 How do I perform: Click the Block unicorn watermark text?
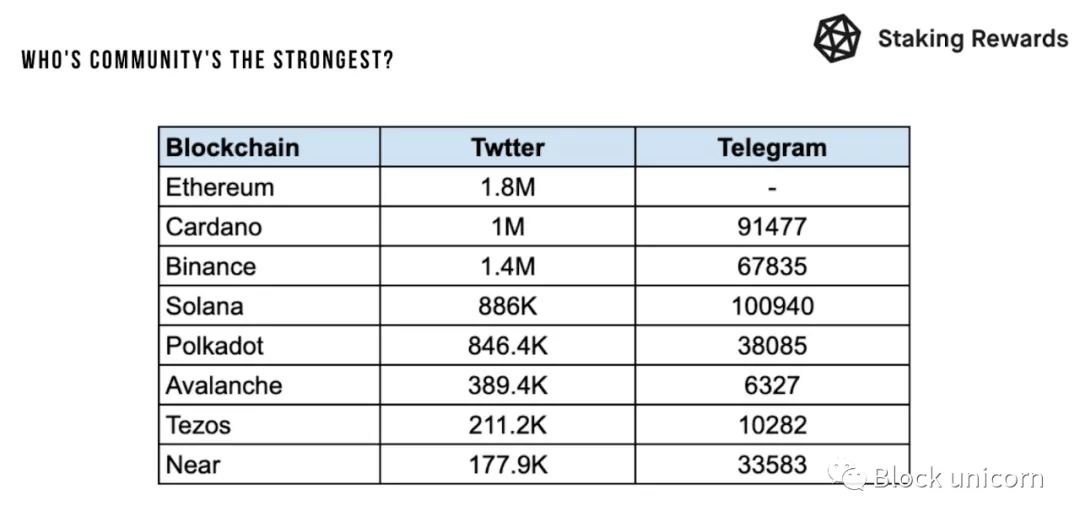(x=959, y=477)
